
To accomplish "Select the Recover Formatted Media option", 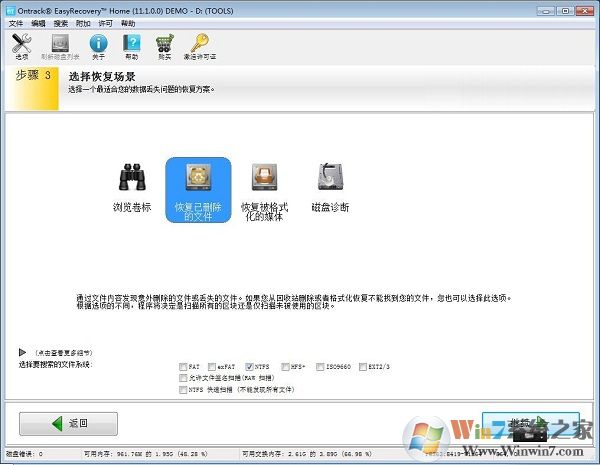I will pos(264,189).
